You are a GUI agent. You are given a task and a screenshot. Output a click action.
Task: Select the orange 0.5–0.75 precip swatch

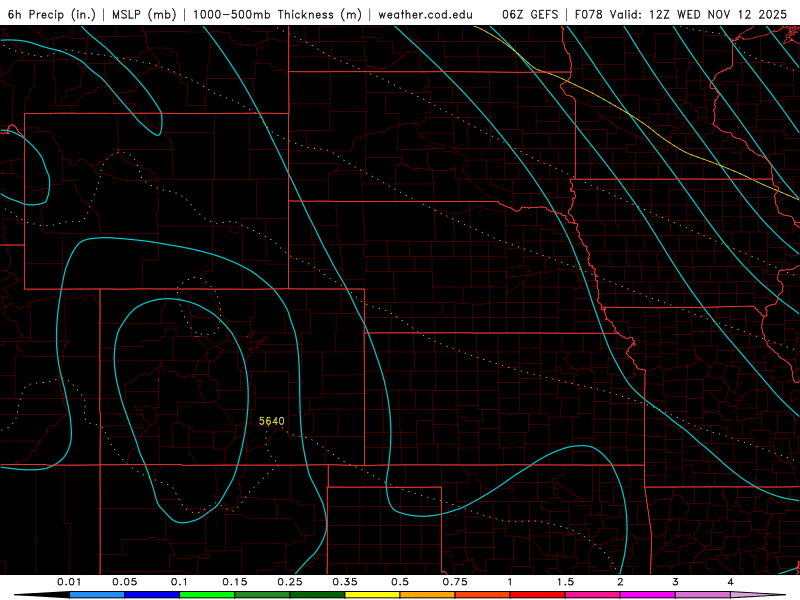[428, 595]
